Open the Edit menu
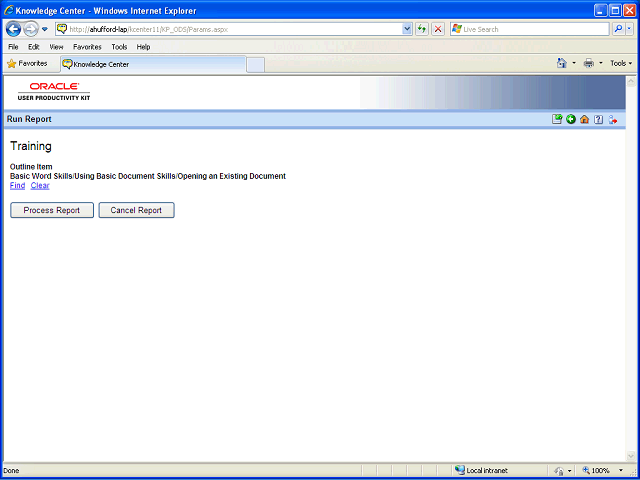Viewport: 640px width, 480px height. coord(33,47)
